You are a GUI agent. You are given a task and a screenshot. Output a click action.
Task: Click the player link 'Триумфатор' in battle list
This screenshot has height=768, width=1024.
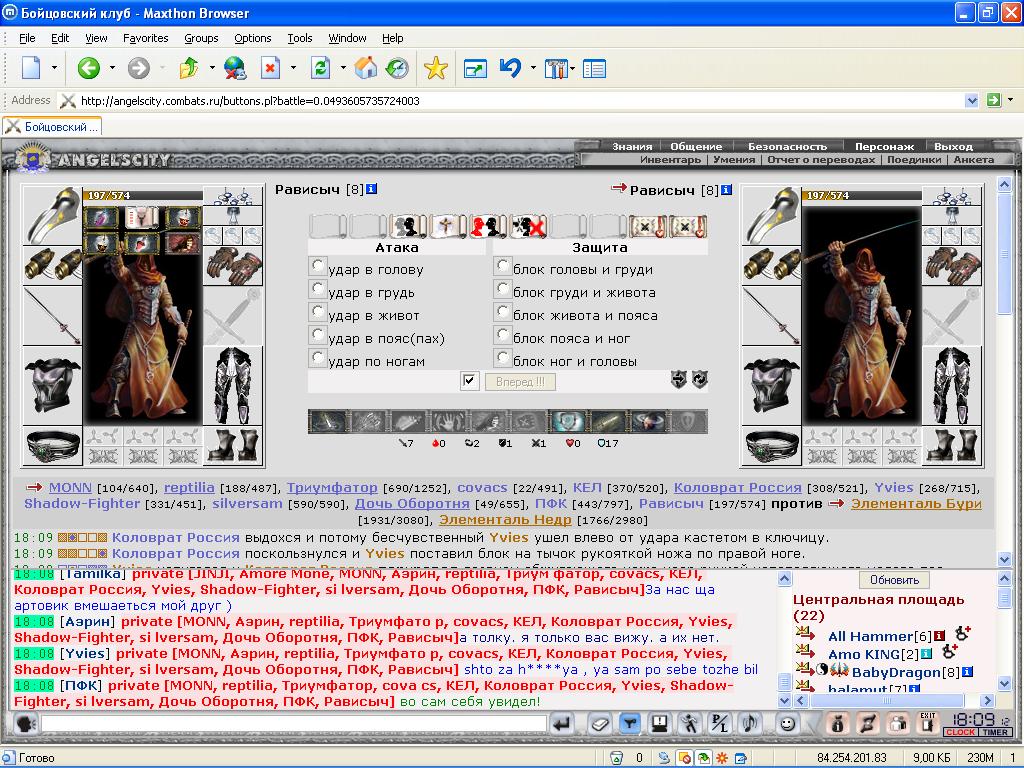tap(332, 488)
